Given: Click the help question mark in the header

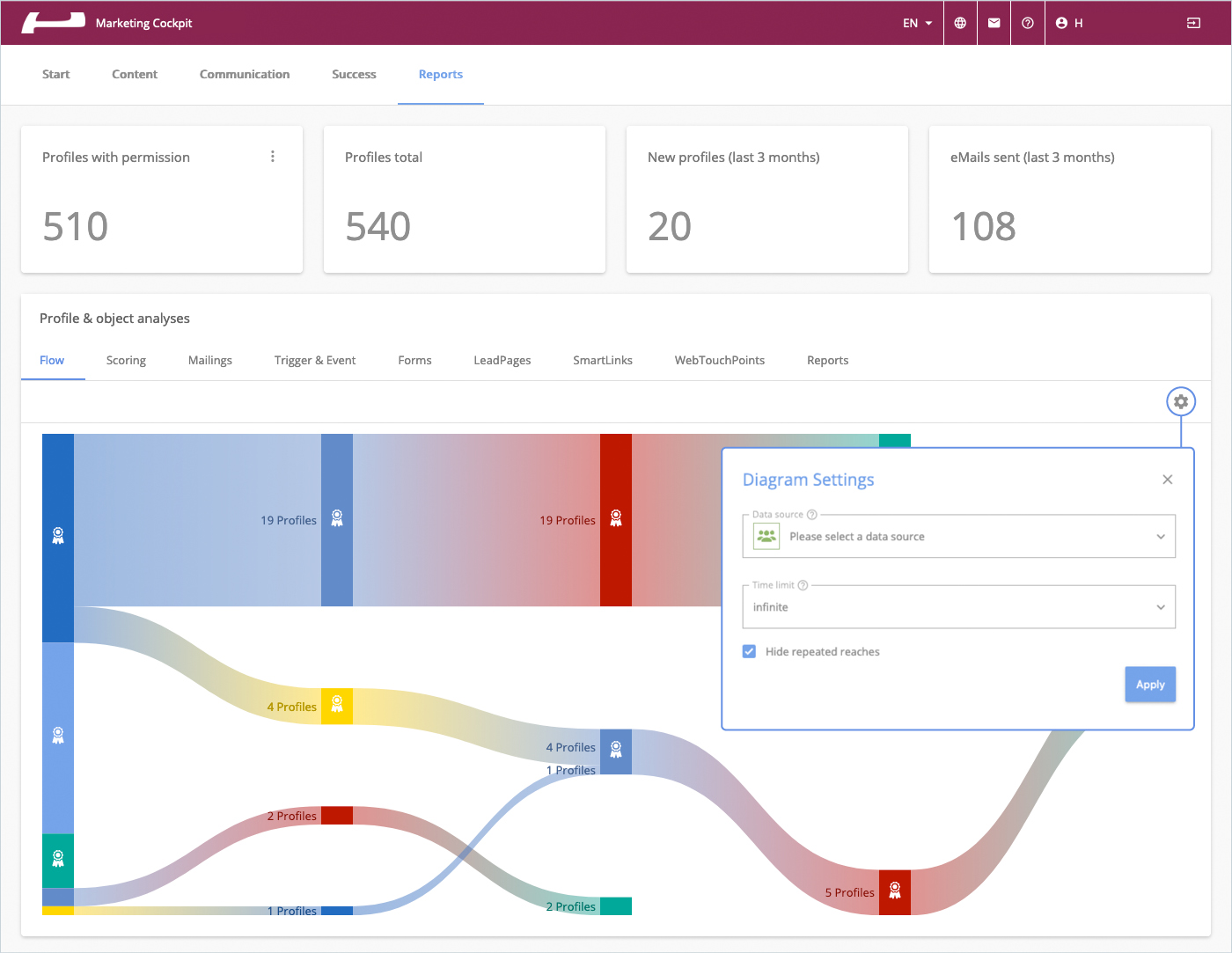Looking at the screenshot, I should click(1028, 23).
